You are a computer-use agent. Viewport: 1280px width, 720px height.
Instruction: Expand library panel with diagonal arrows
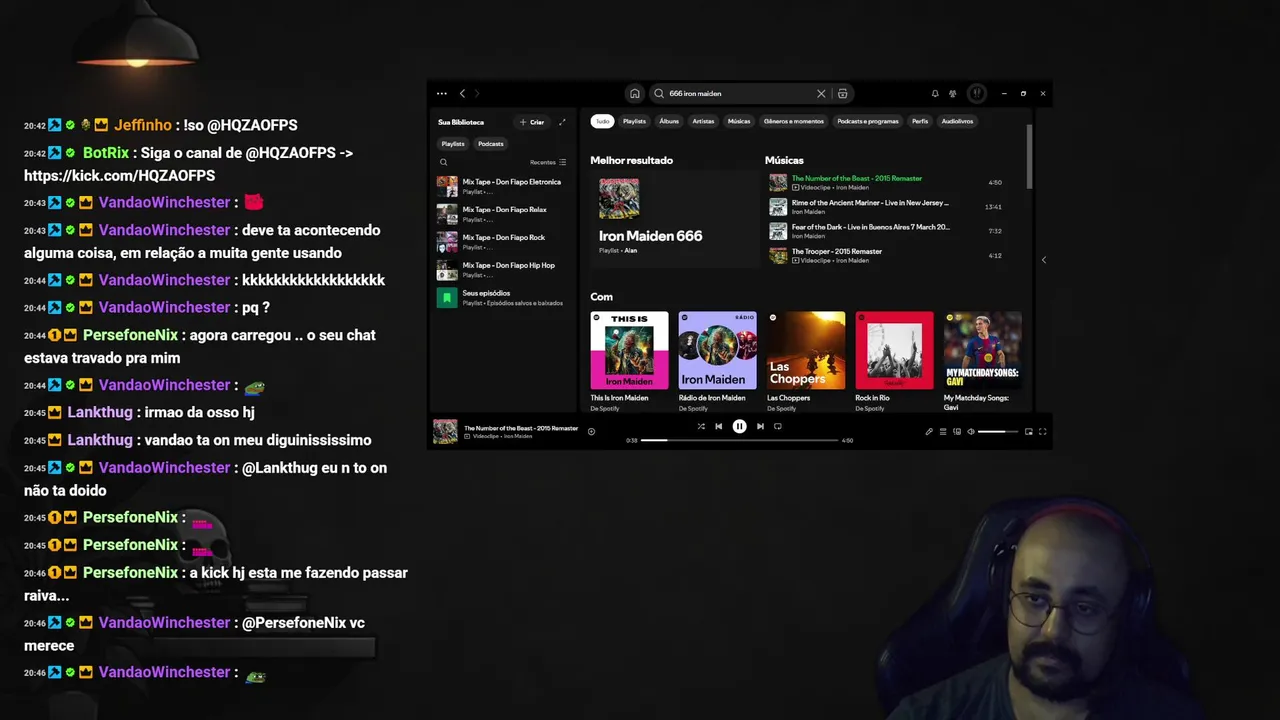click(562, 122)
